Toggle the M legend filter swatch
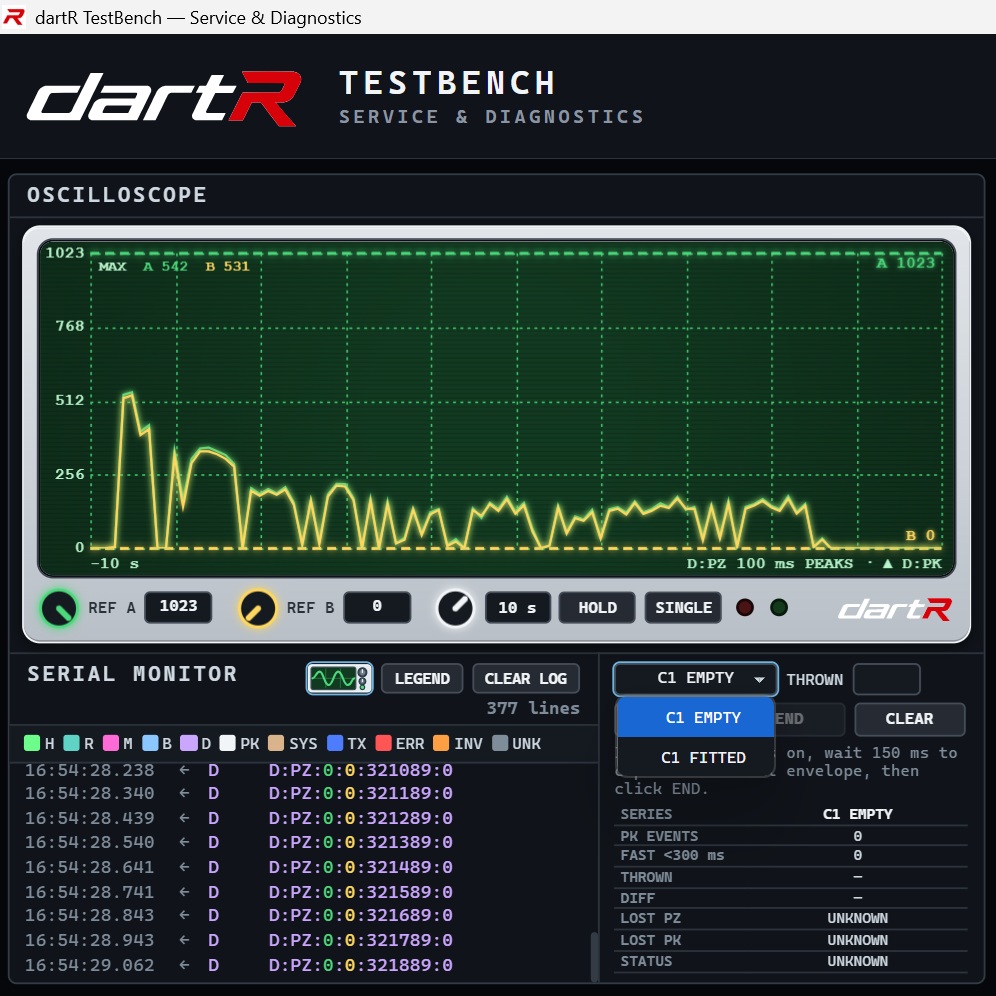 [x=111, y=743]
